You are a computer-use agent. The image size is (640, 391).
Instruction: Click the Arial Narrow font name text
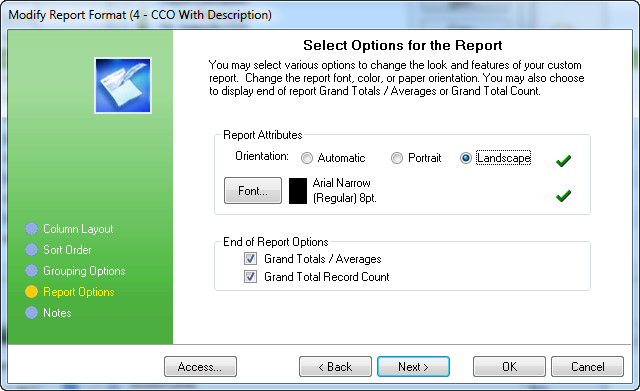tap(342, 183)
